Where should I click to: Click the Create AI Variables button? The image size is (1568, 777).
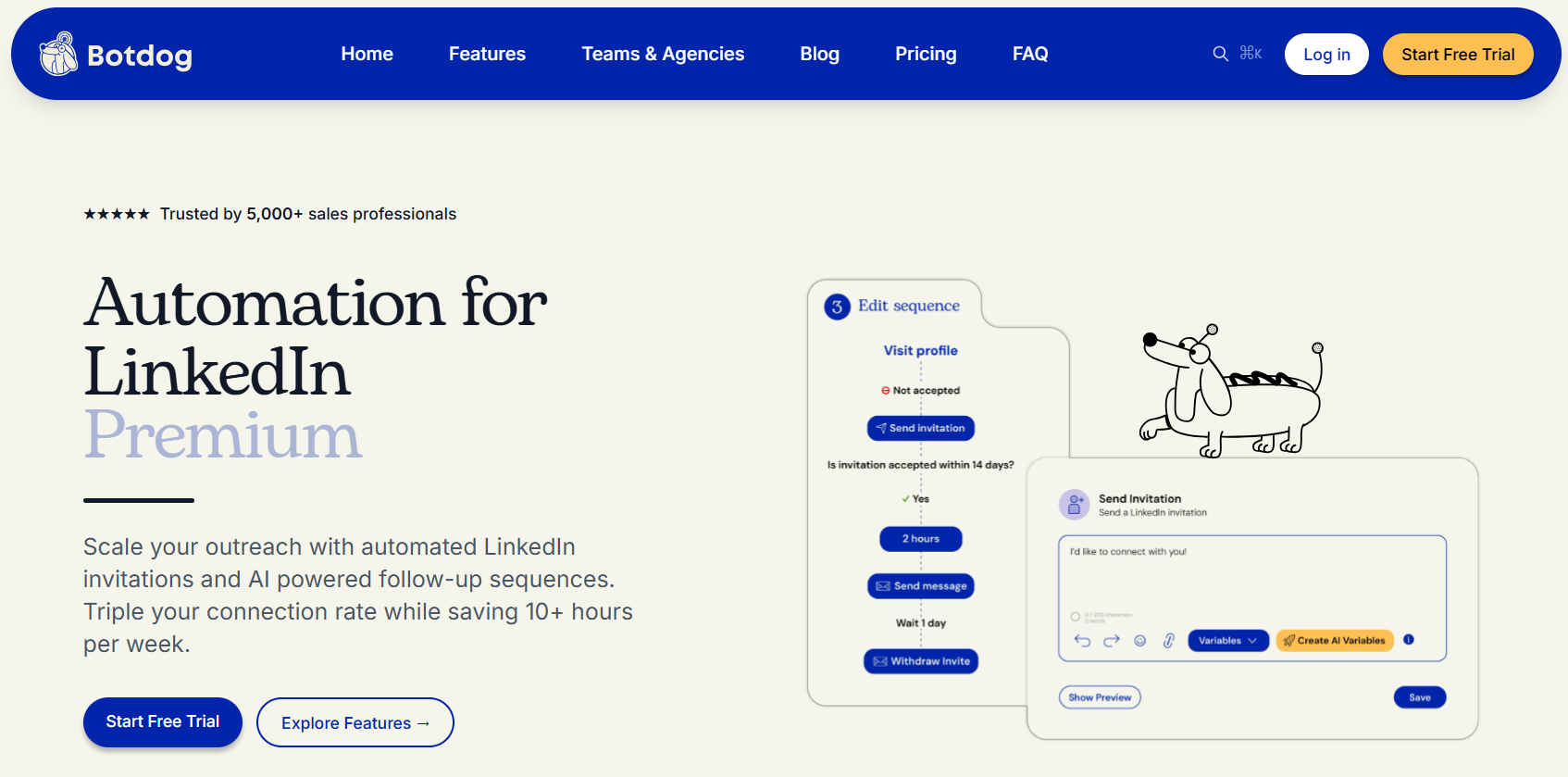[x=1334, y=640]
